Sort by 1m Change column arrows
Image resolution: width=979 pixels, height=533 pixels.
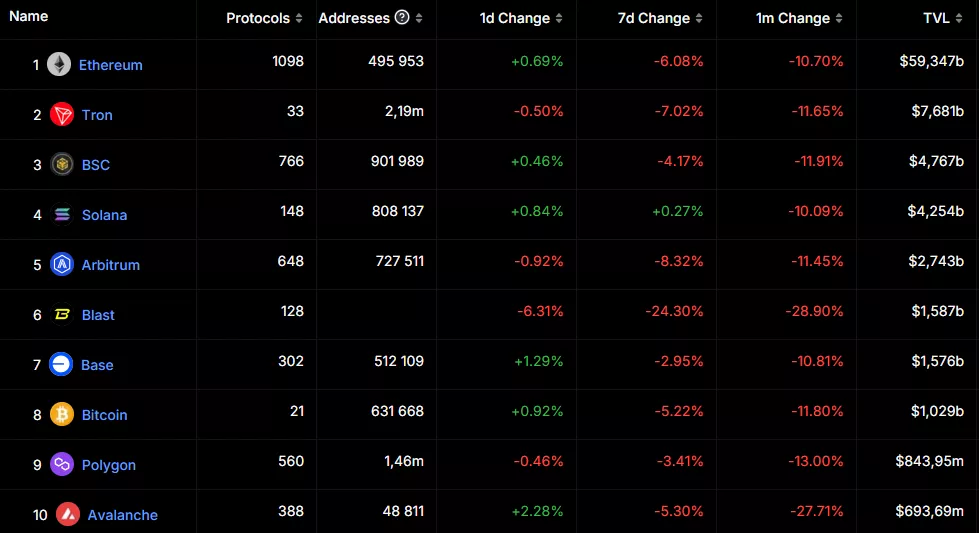pos(839,18)
